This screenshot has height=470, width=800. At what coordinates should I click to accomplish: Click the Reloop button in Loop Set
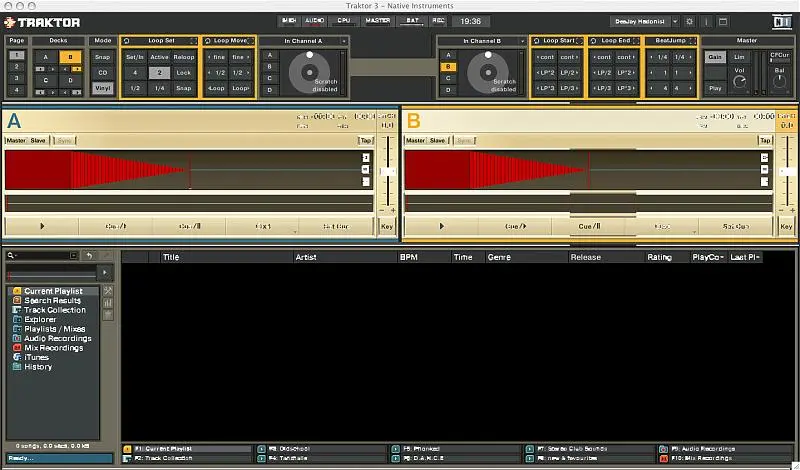(x=184, y=57)
